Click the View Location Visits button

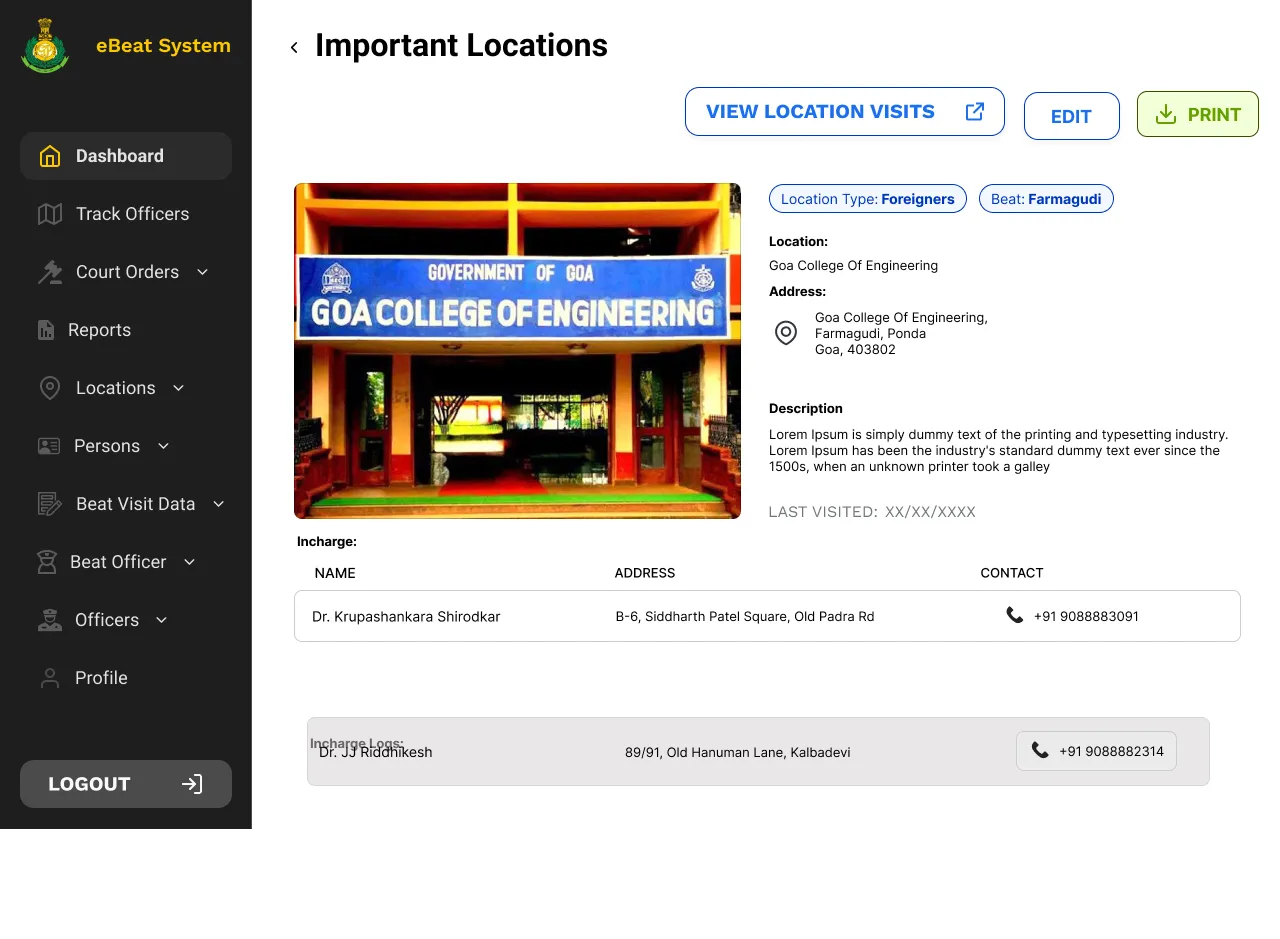845,111
